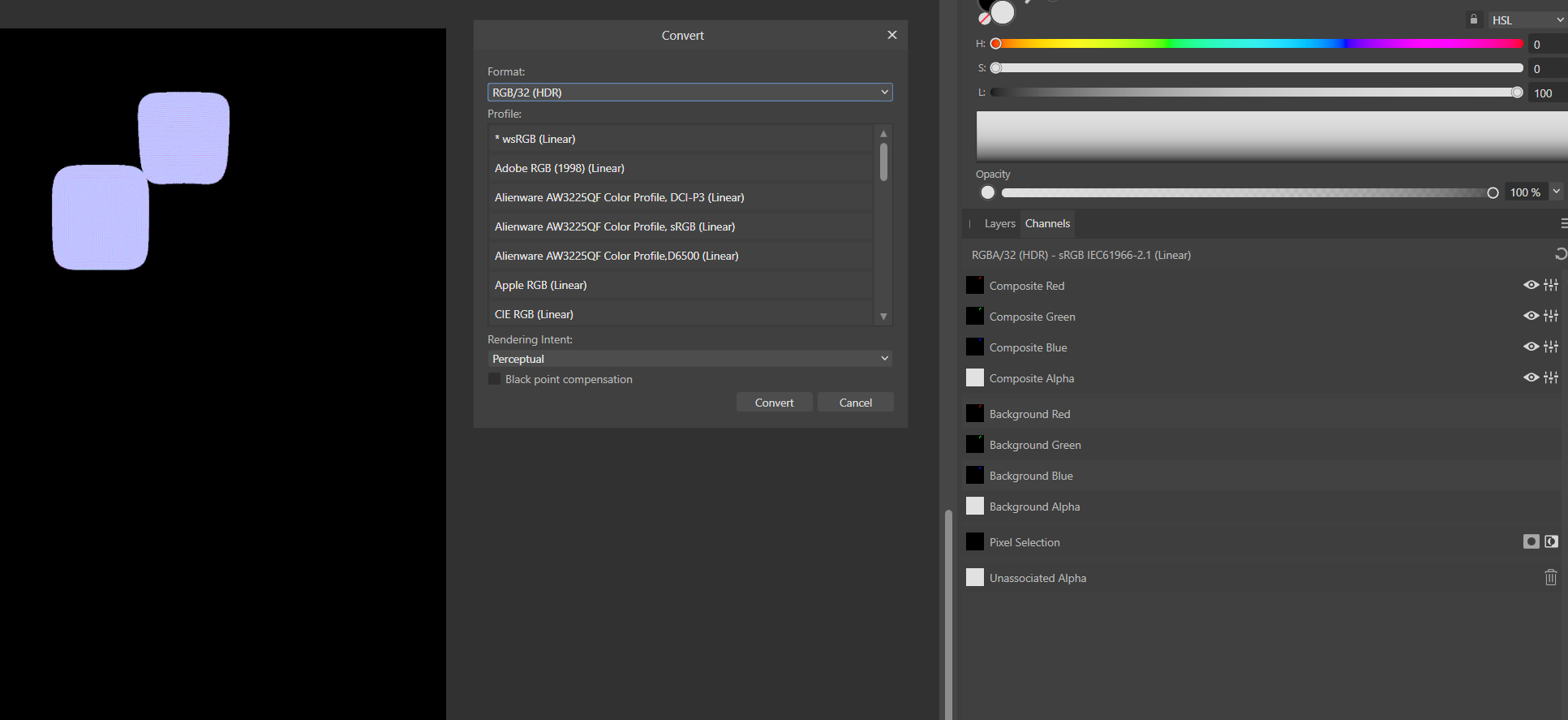
Task: Delete the Unassociated Alpha spare channel
Action: [1550, 577]
